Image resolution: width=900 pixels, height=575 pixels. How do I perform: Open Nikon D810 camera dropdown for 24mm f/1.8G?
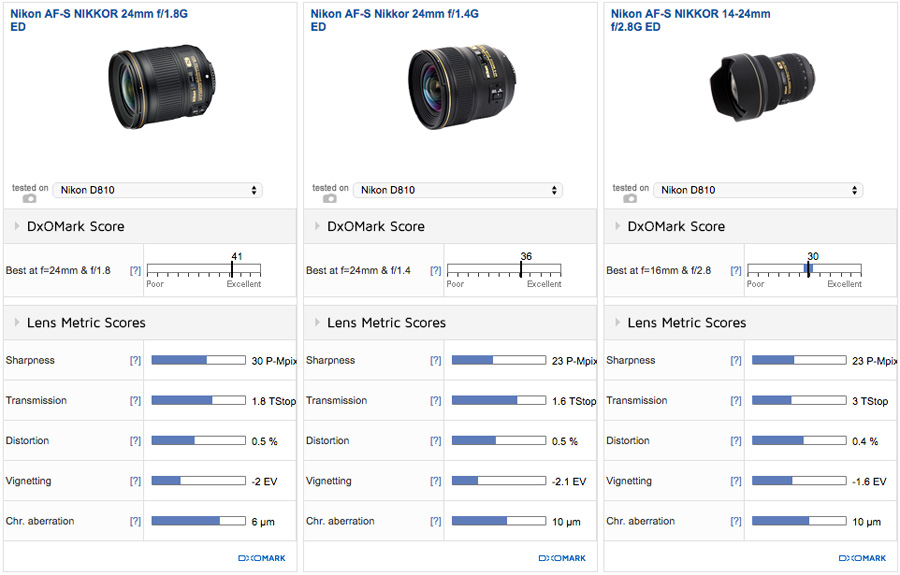pyautogui.click(x=157, y=190)
